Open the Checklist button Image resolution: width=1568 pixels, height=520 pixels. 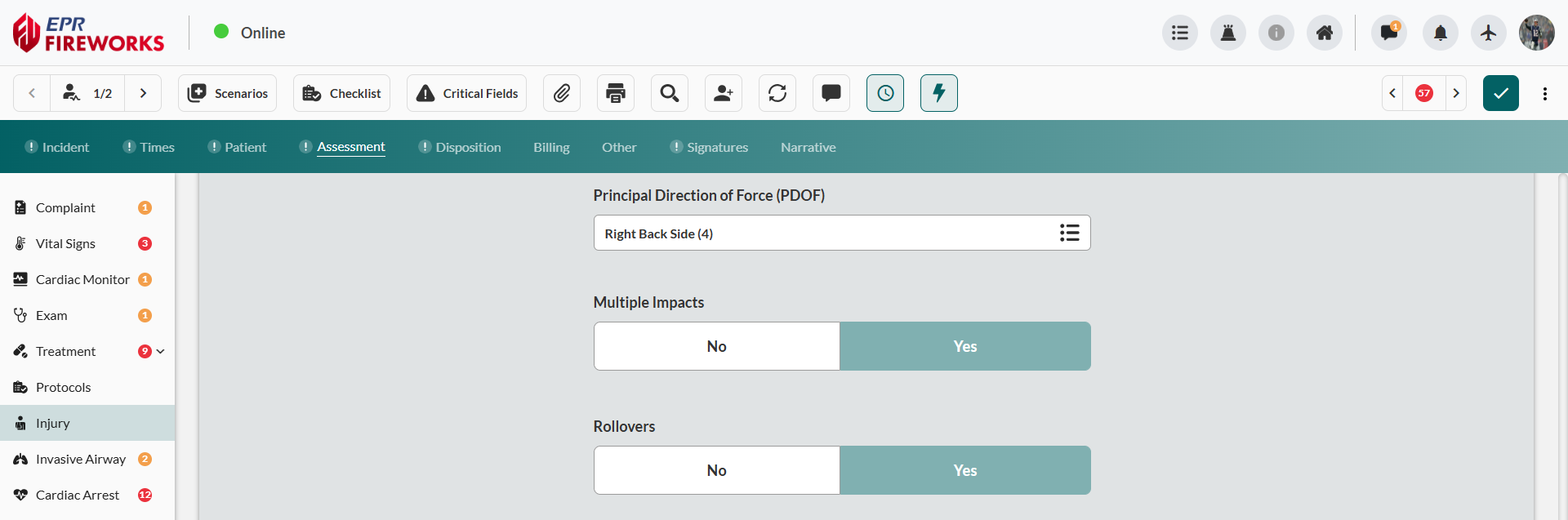pos(341,93)
